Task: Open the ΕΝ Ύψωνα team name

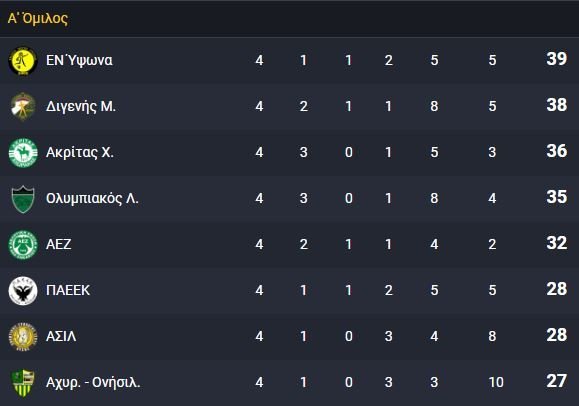Action: 79,60
